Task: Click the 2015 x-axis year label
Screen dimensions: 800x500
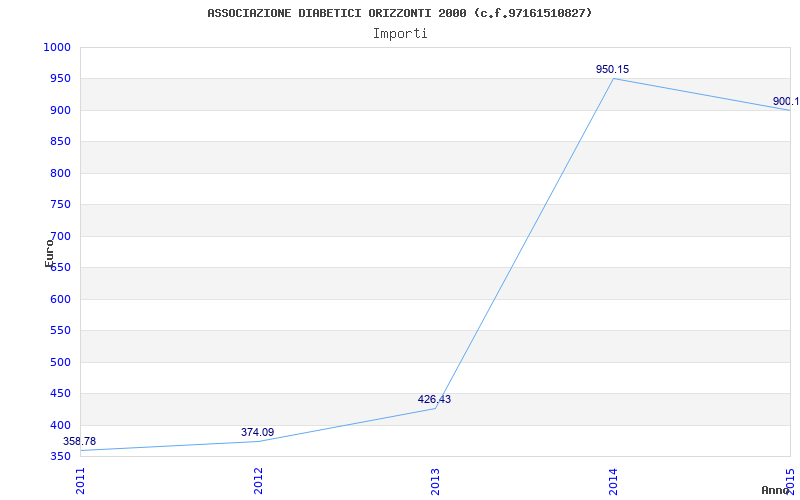Action: [x=790, y=481]
